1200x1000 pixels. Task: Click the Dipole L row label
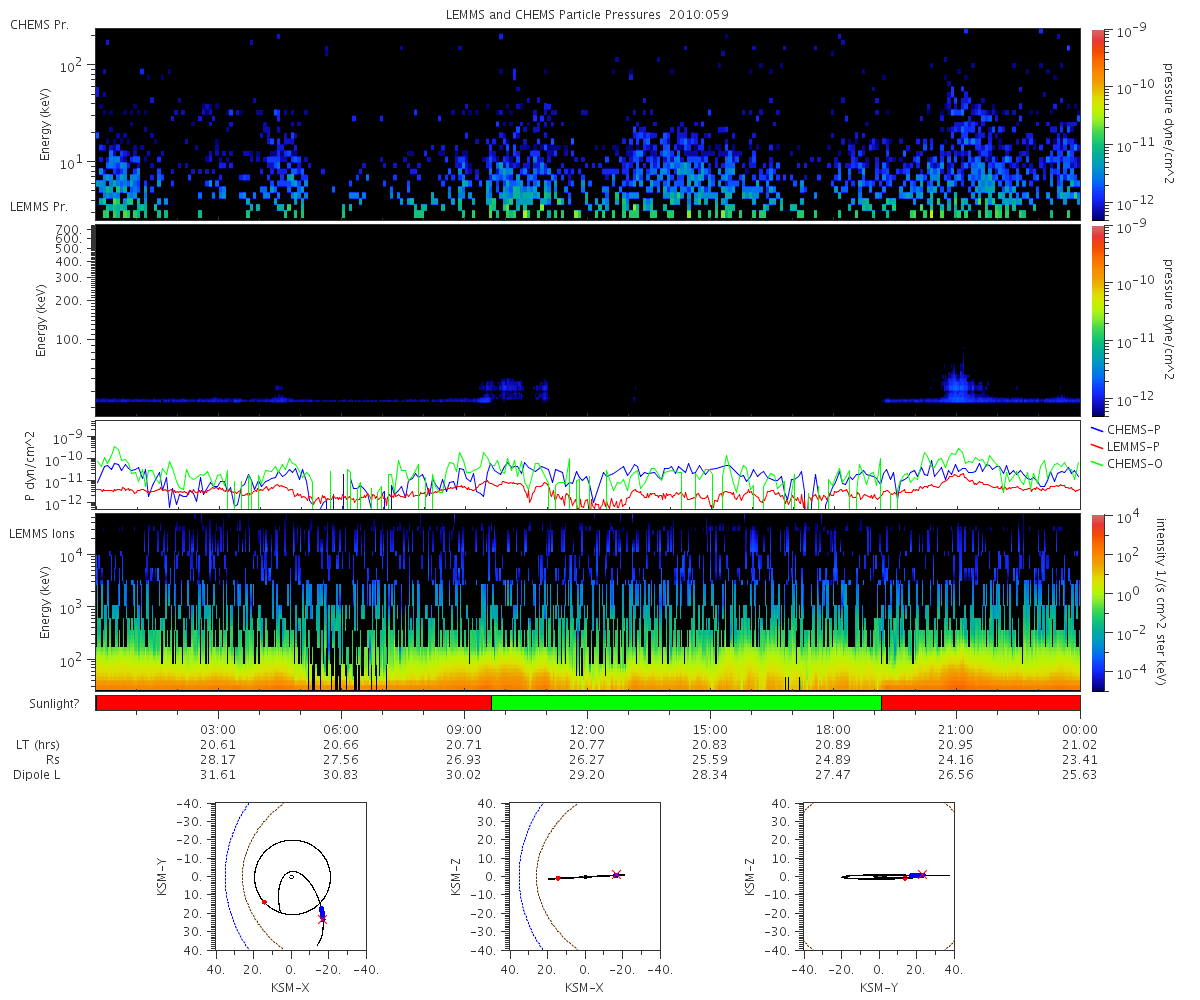(x=37, y=775)
